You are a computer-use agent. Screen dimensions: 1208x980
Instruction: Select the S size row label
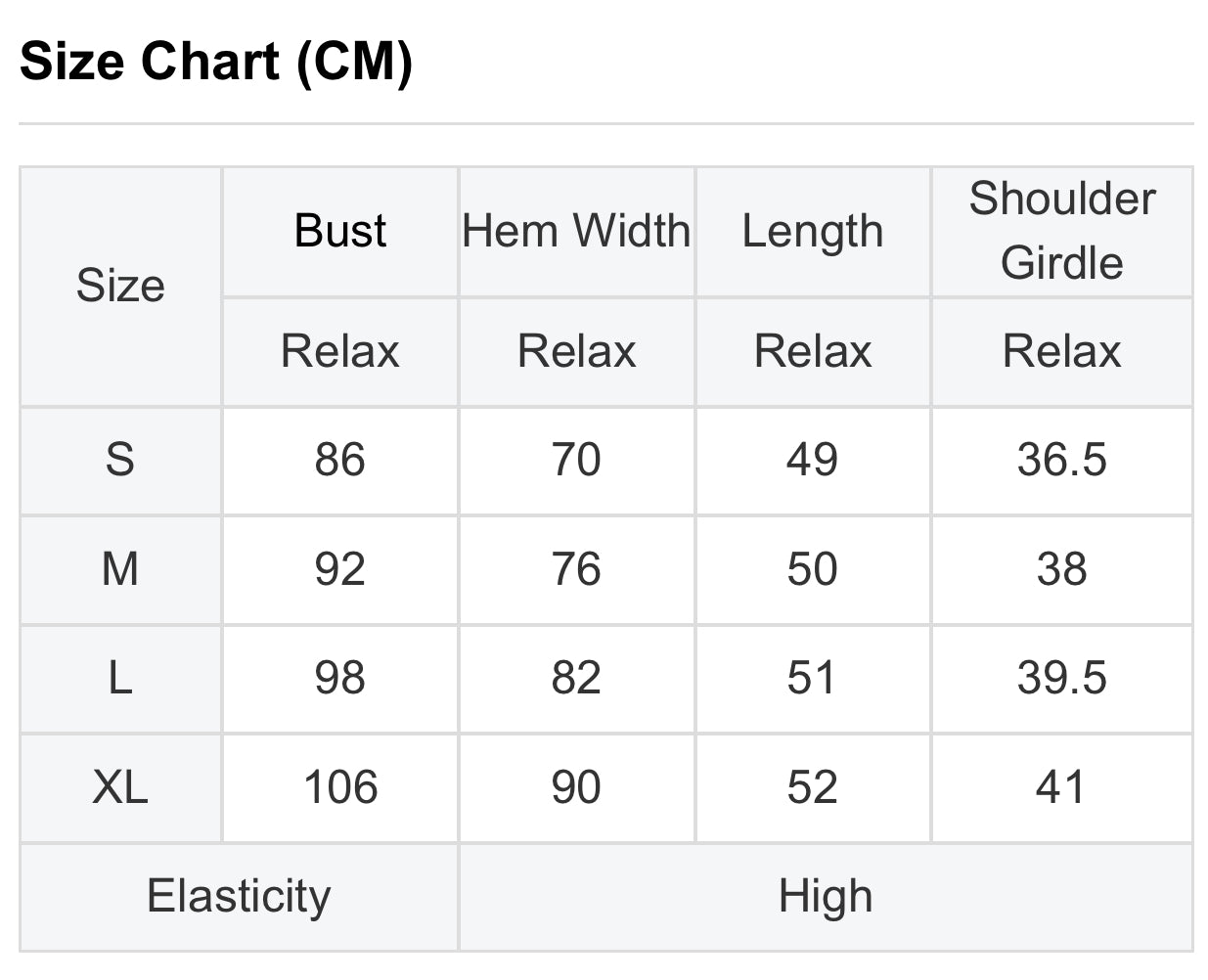(x=120, y=460)
